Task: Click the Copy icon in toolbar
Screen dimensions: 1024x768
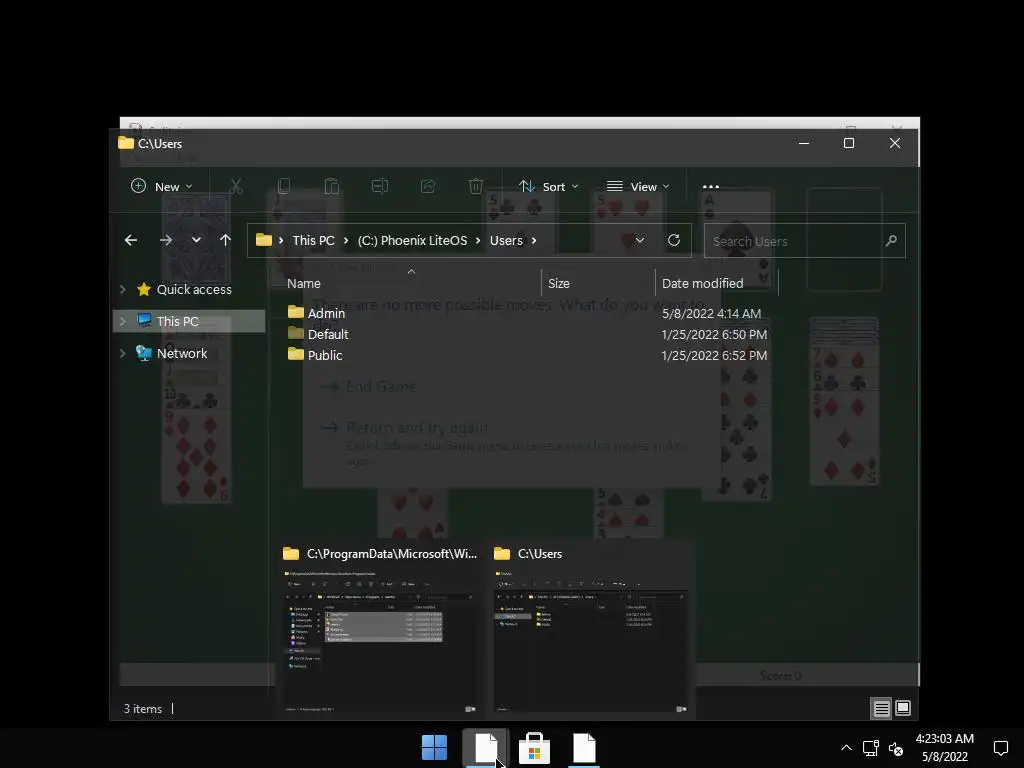Action: point(283,187)
